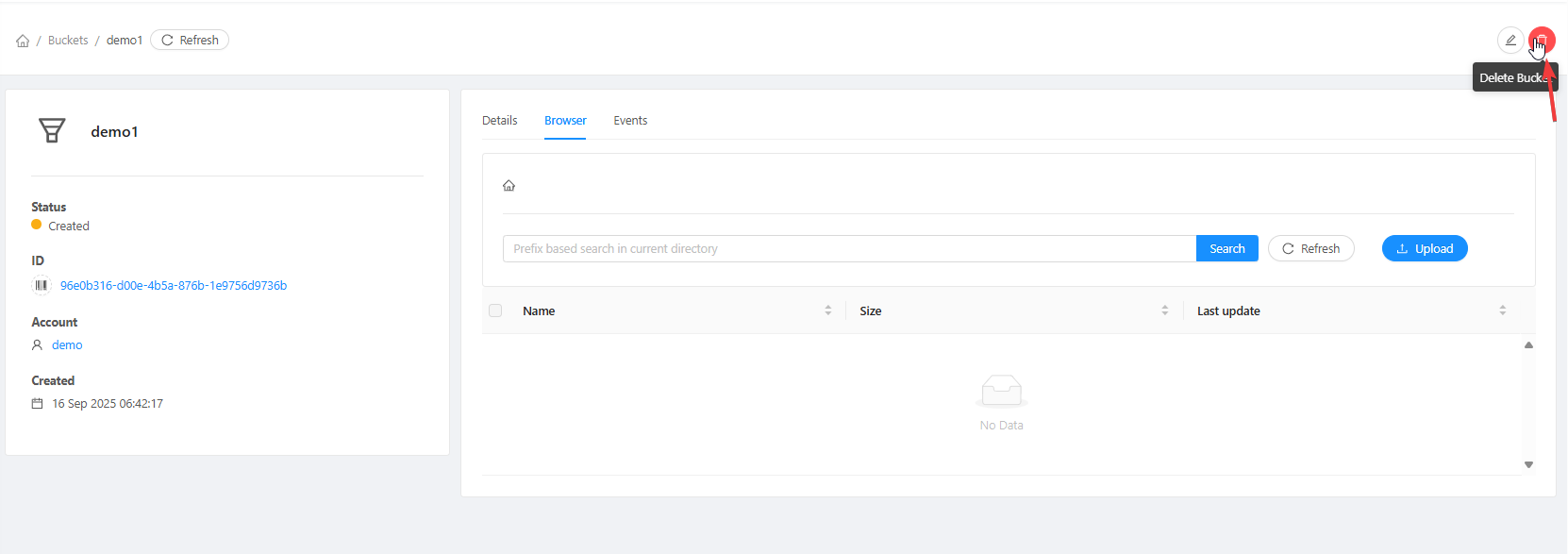This screenshot has height=554, width=1568.
Task: Click the home icon in file browser path
Action: click(509, 186)
